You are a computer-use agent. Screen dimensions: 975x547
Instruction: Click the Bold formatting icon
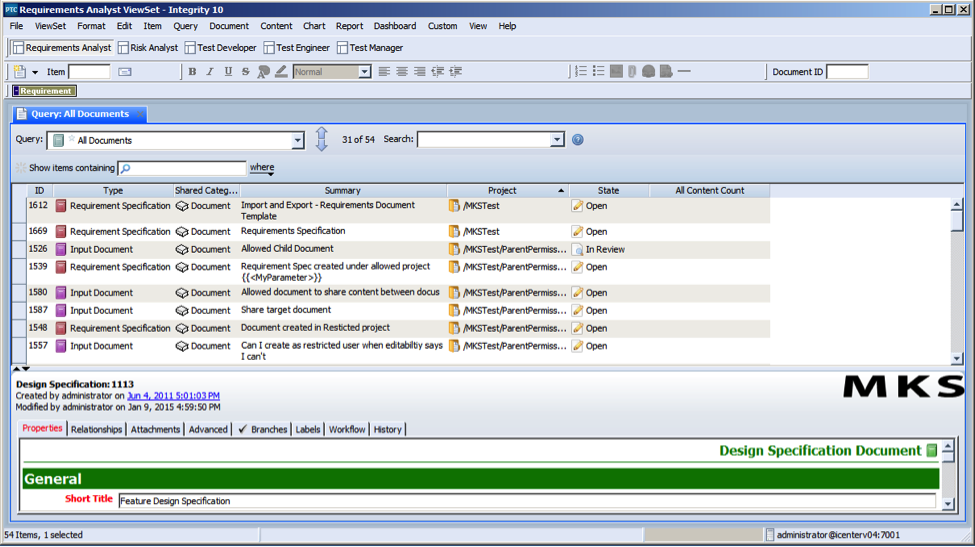tap(192, 71)
